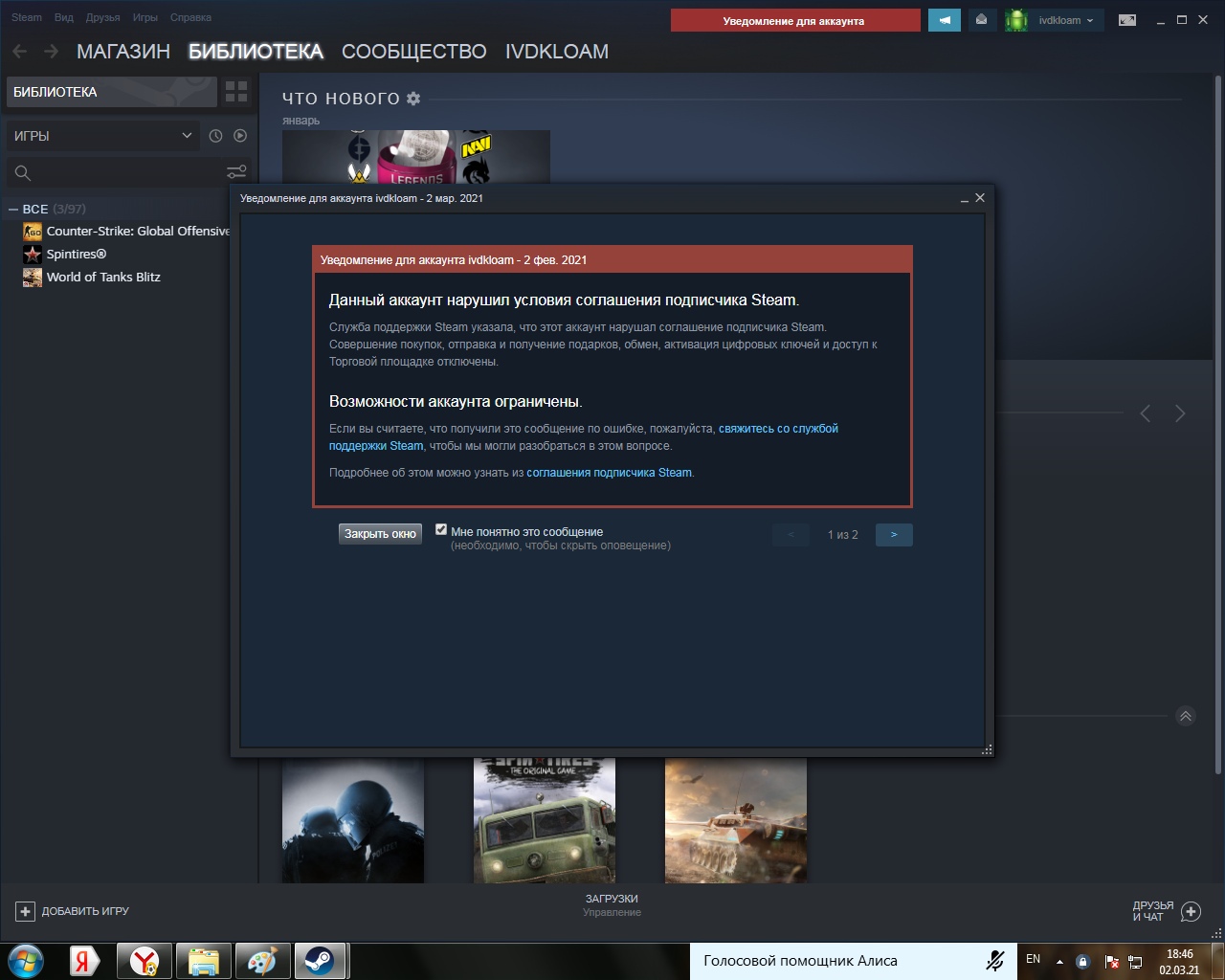Open the Steam menu
Viewport: 1225px width, 980px height.
(x=27, y=17)
